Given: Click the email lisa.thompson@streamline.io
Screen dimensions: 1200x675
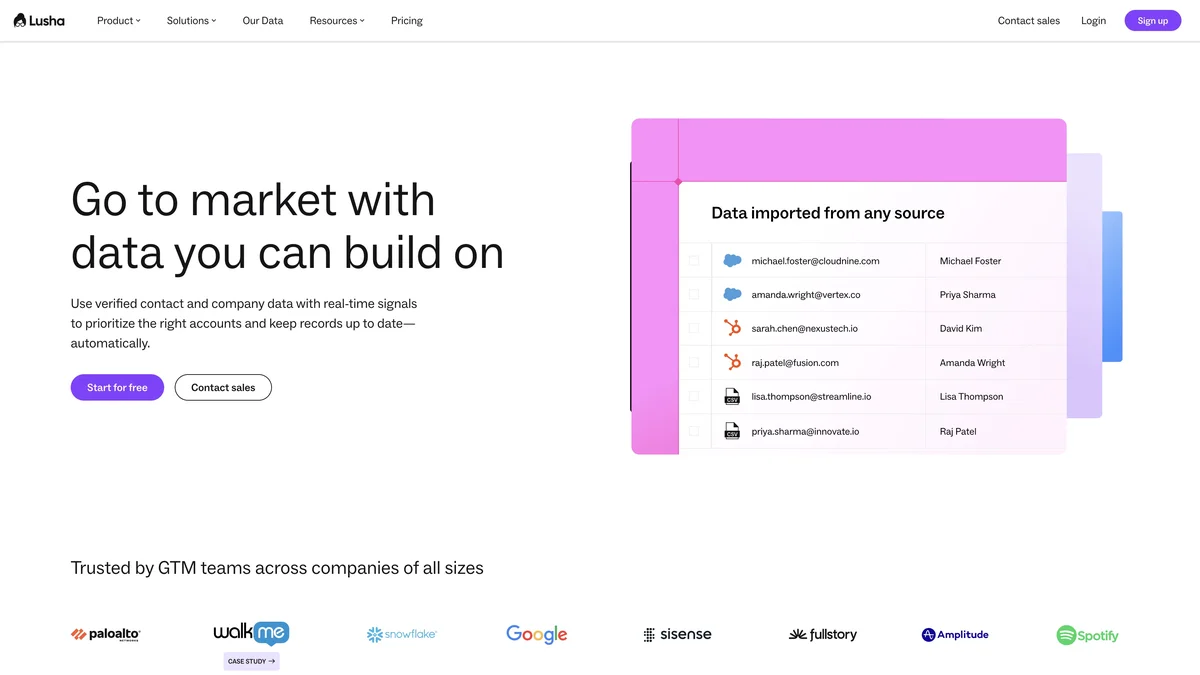Looking at the screenshot, I should click(811, 396).
